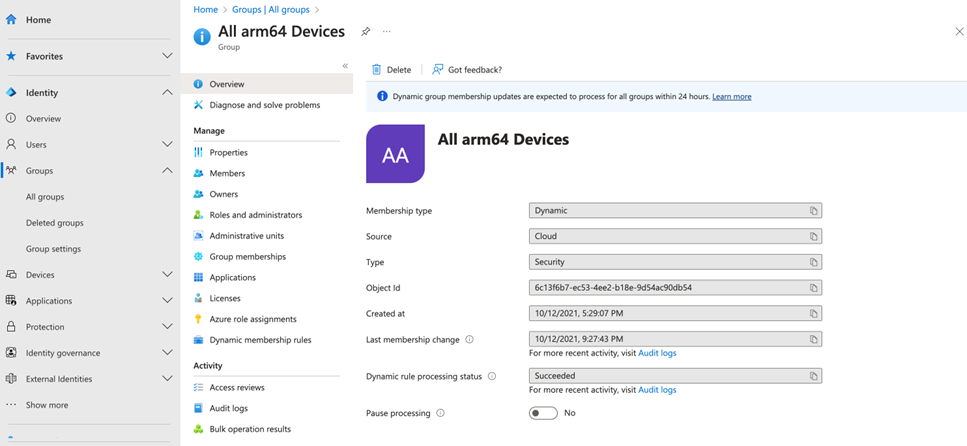Screen dimensions: 967x446
Task: Expand the Devices chevron
Action: [167, 275]
